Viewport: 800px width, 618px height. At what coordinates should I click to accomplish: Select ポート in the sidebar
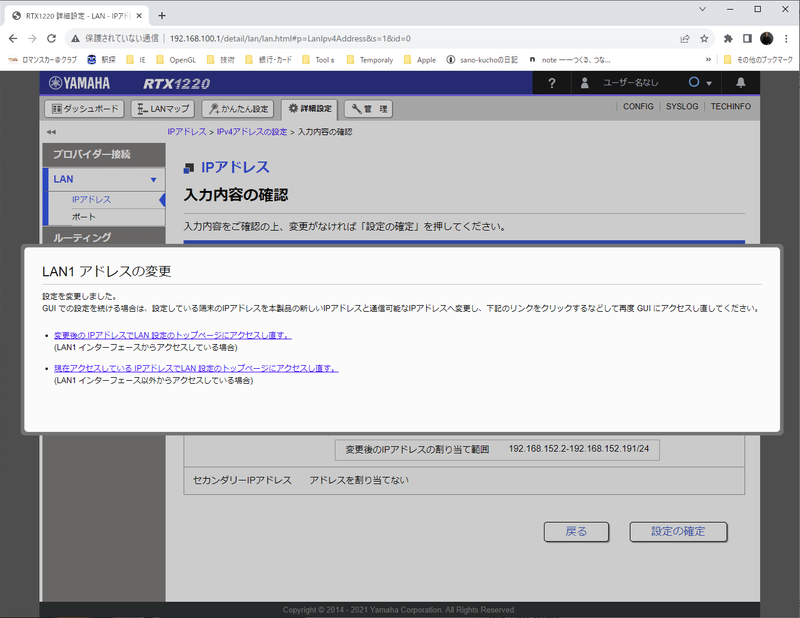84,217
